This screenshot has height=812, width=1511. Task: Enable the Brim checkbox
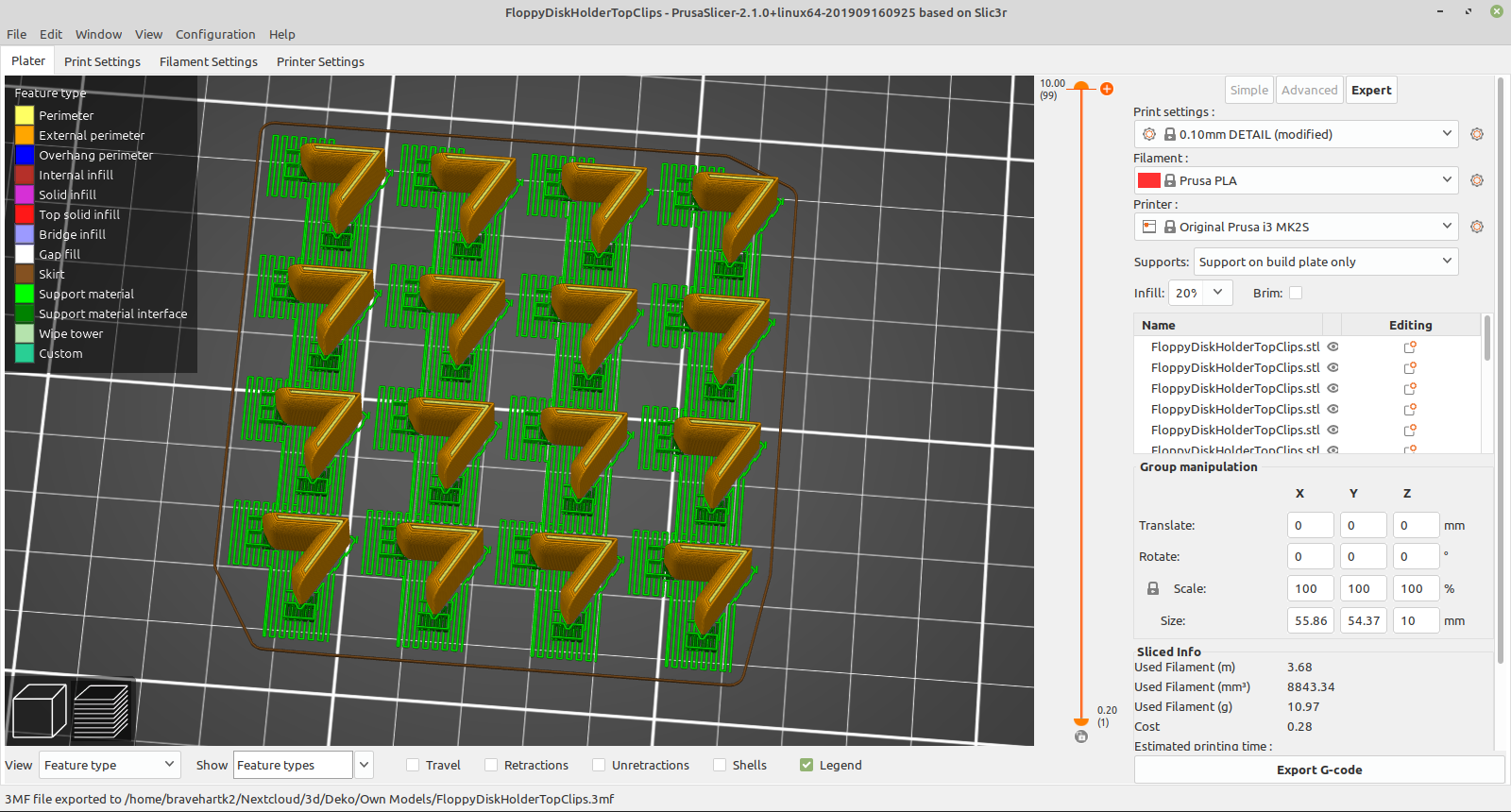(x=1296, y=293)
